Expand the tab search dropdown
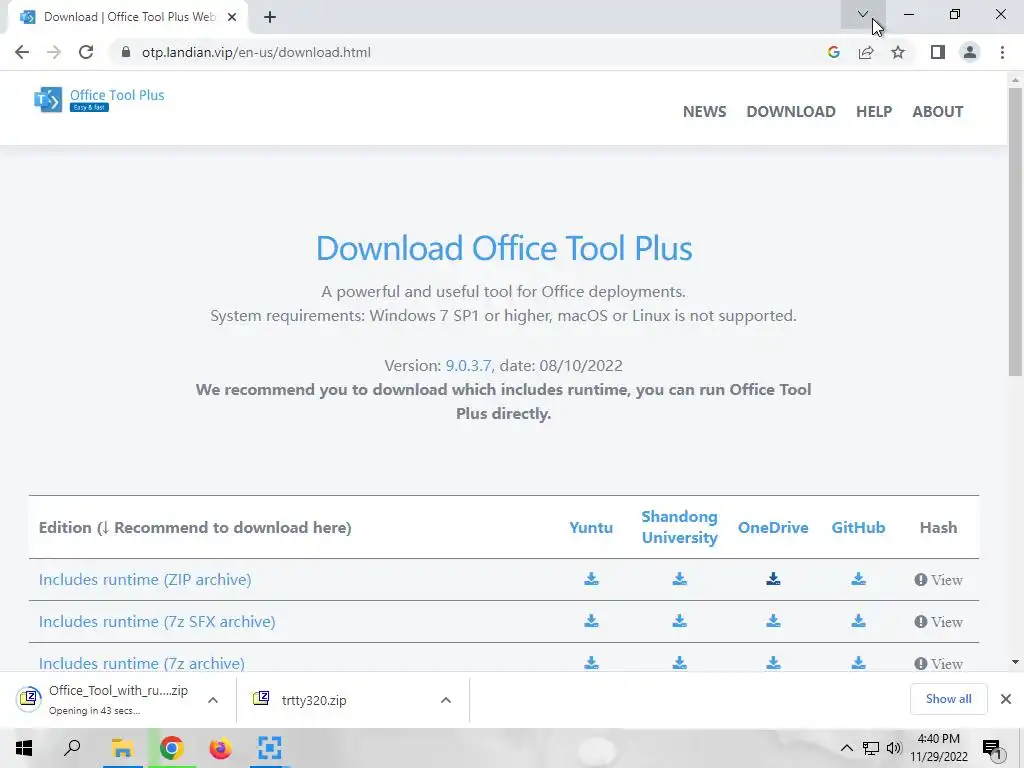Viewport: 1024px width, 768px height. (x=863, y=14)
